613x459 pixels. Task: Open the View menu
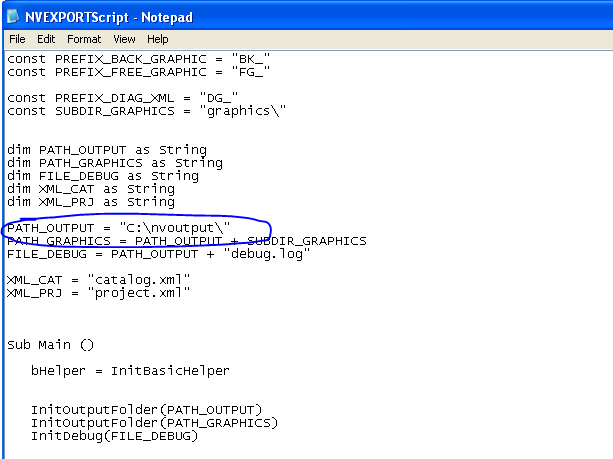(124, 39)
